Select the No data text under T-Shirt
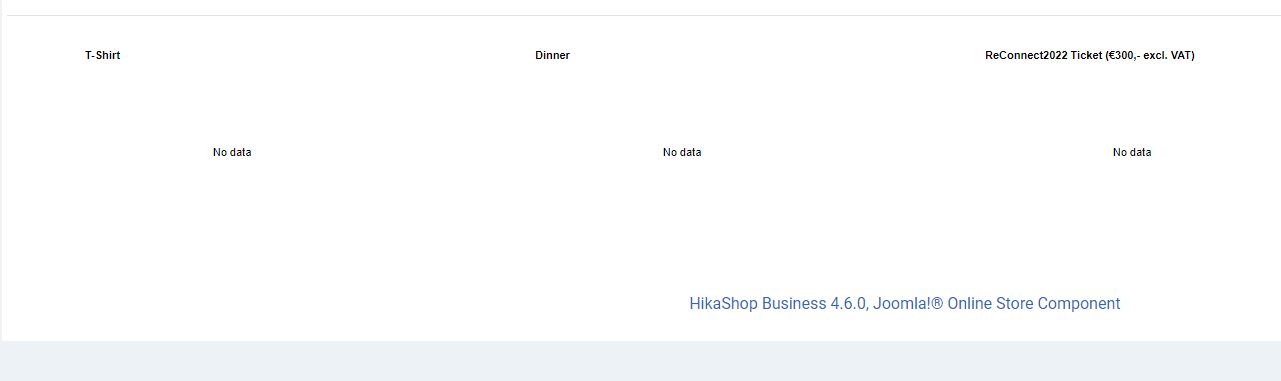Screen dimensions: 1281x381 click(232, 152)
